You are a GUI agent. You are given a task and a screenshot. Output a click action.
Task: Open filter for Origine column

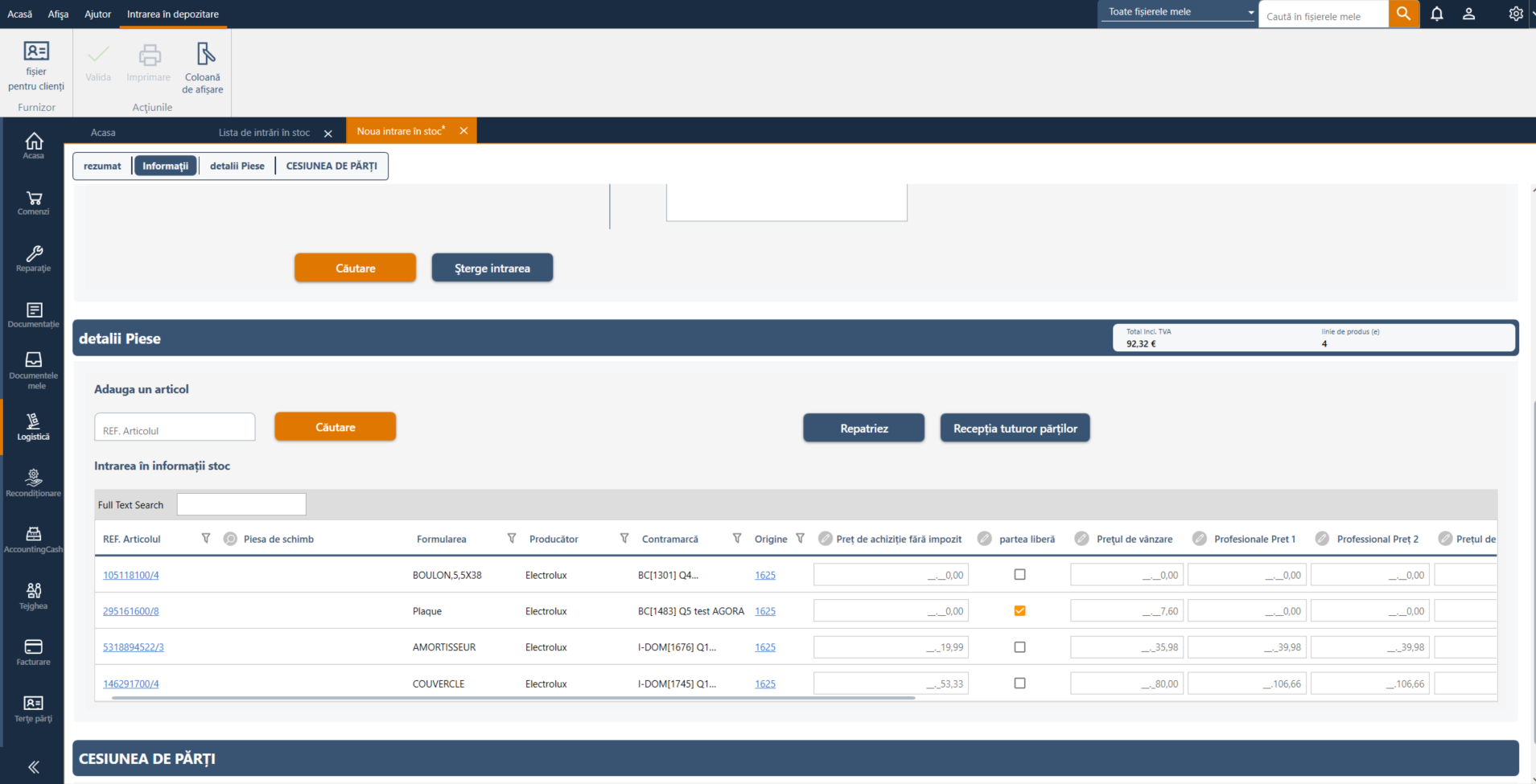coord(800,539)
